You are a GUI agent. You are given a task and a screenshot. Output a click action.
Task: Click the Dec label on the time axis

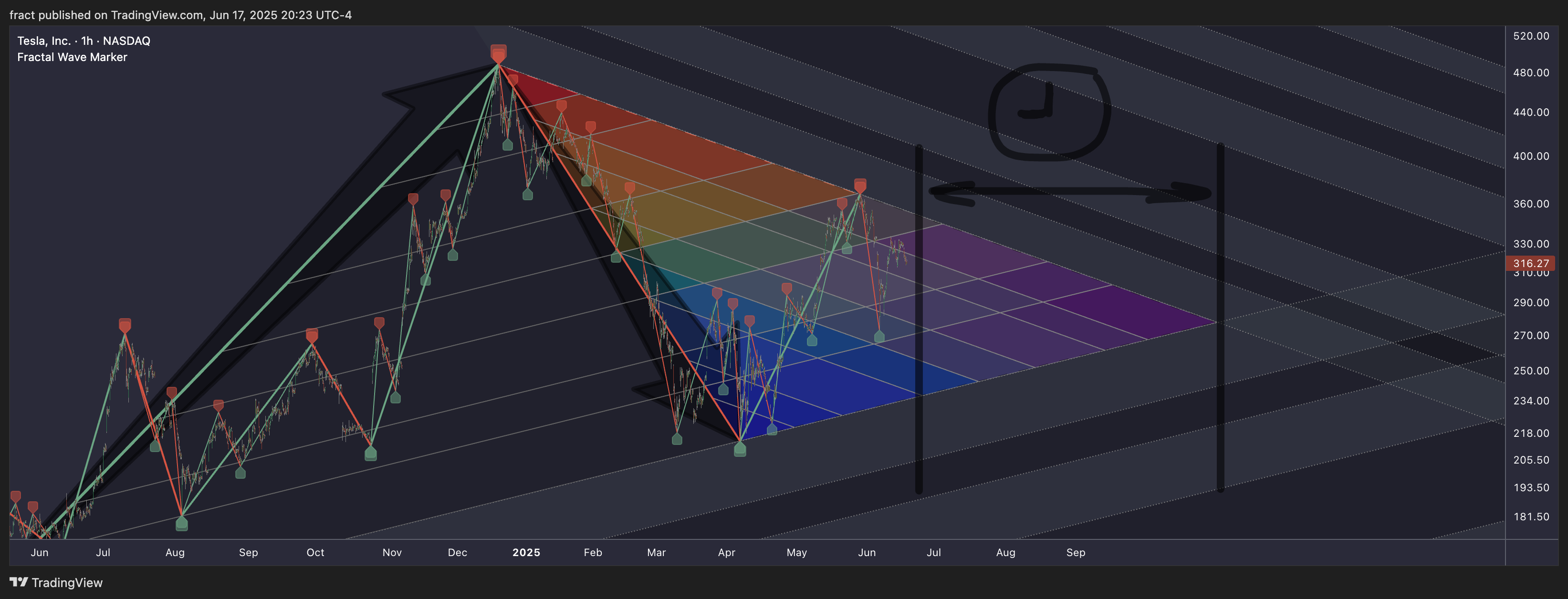(x=457, y=552)
